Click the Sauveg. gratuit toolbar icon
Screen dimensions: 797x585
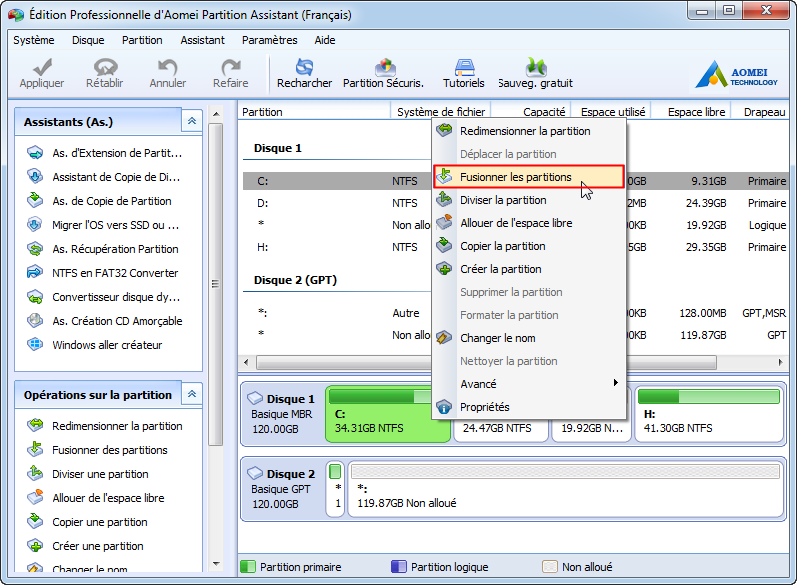tap(535, 67)
